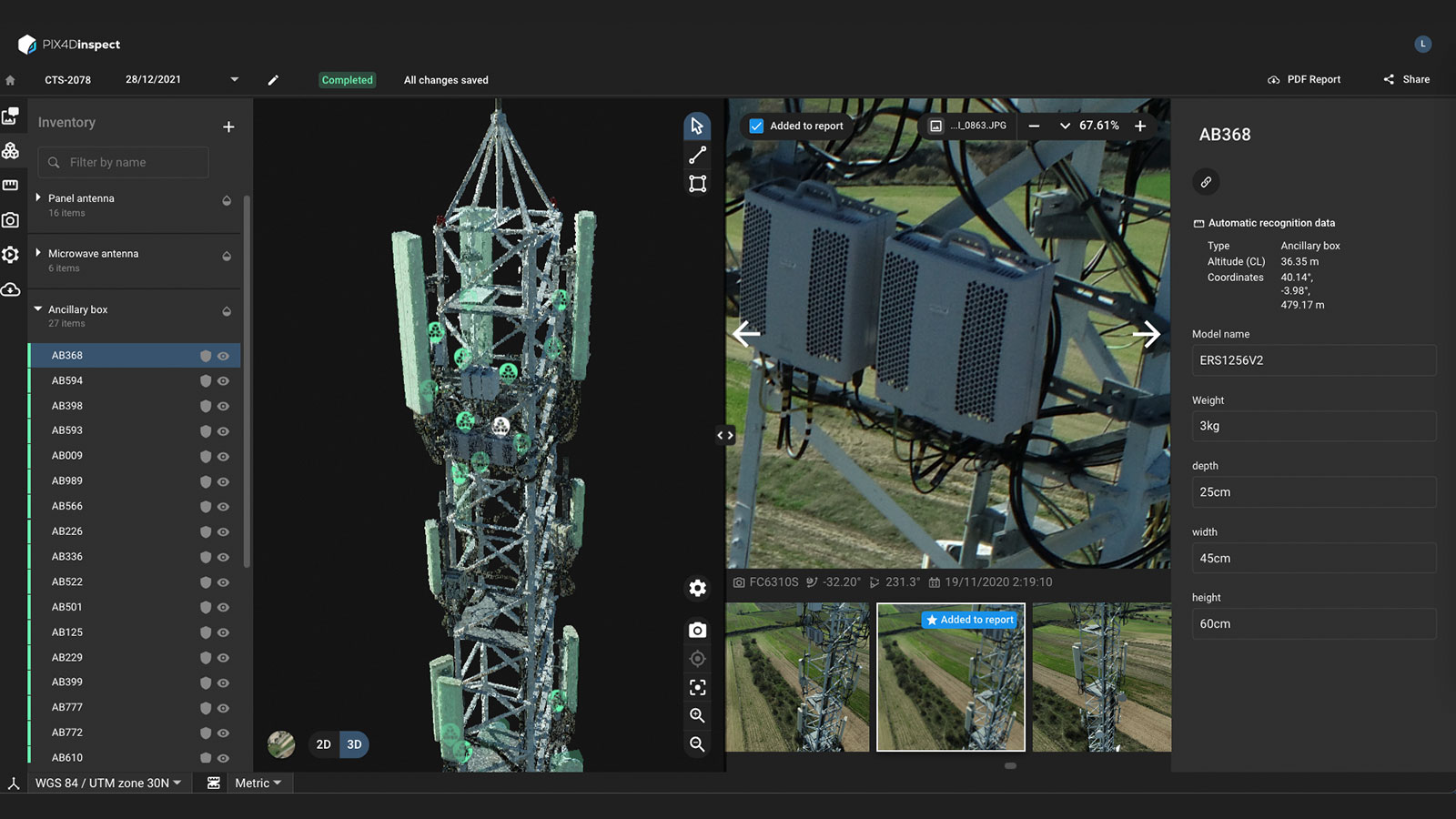Select the rectangle annotation tool

(697, 184)
